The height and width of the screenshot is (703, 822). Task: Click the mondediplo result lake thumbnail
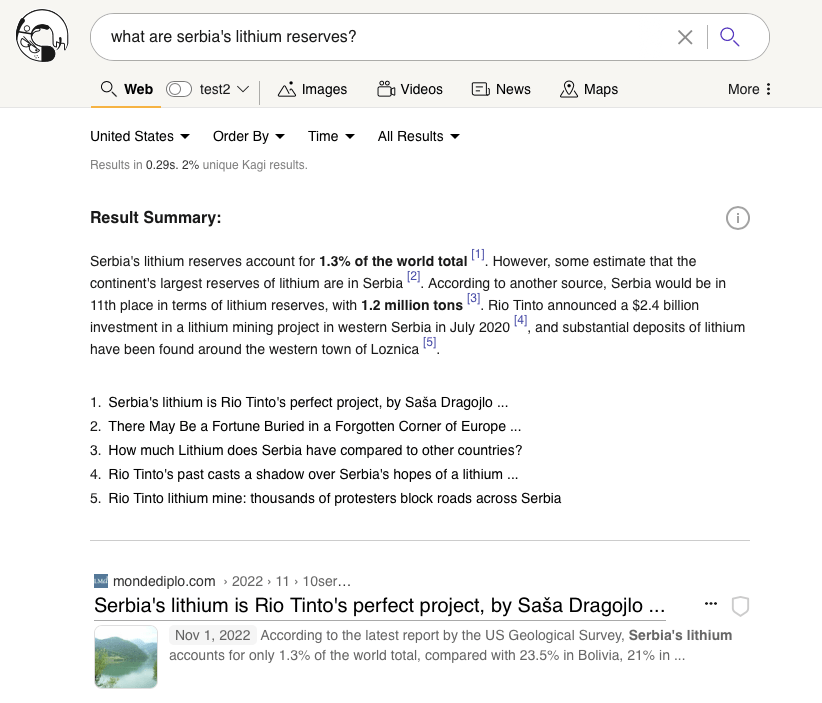(126, 657)
